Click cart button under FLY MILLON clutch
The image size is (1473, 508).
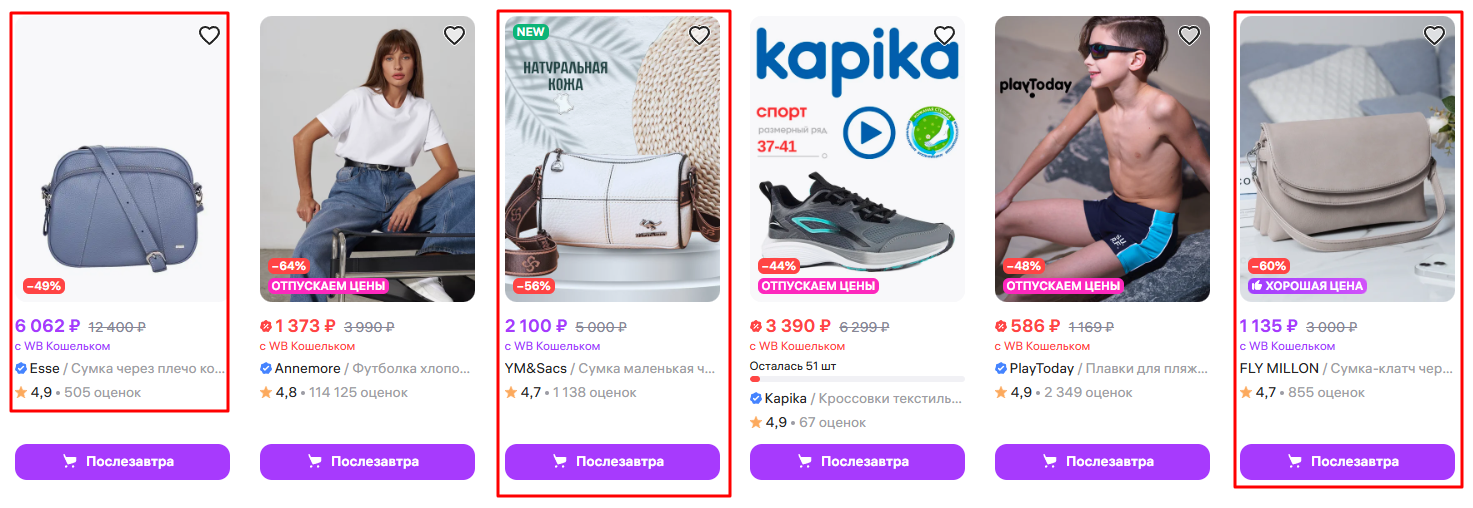[x=1347, y=462]
